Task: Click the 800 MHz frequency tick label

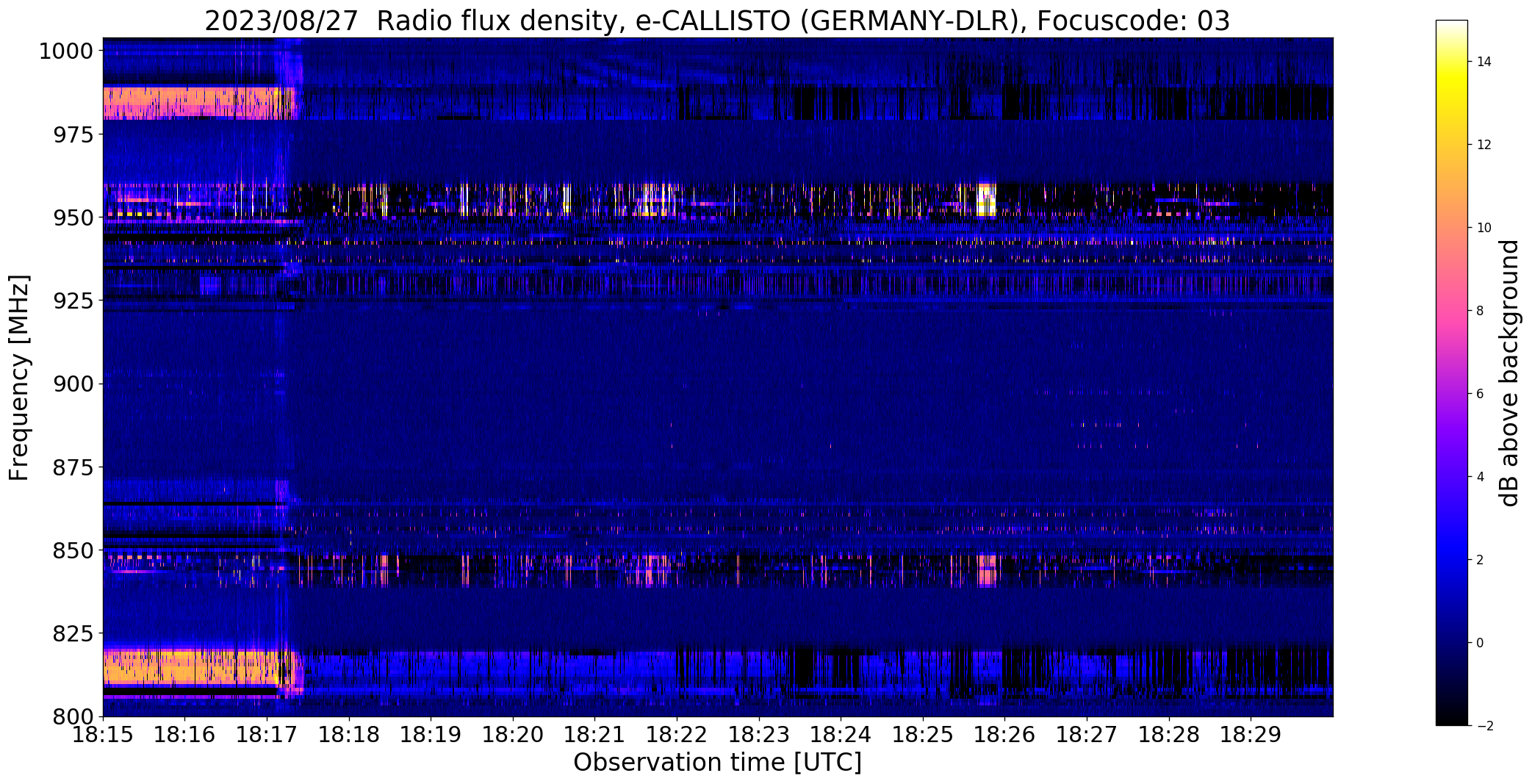Action: tap(73, 716)
